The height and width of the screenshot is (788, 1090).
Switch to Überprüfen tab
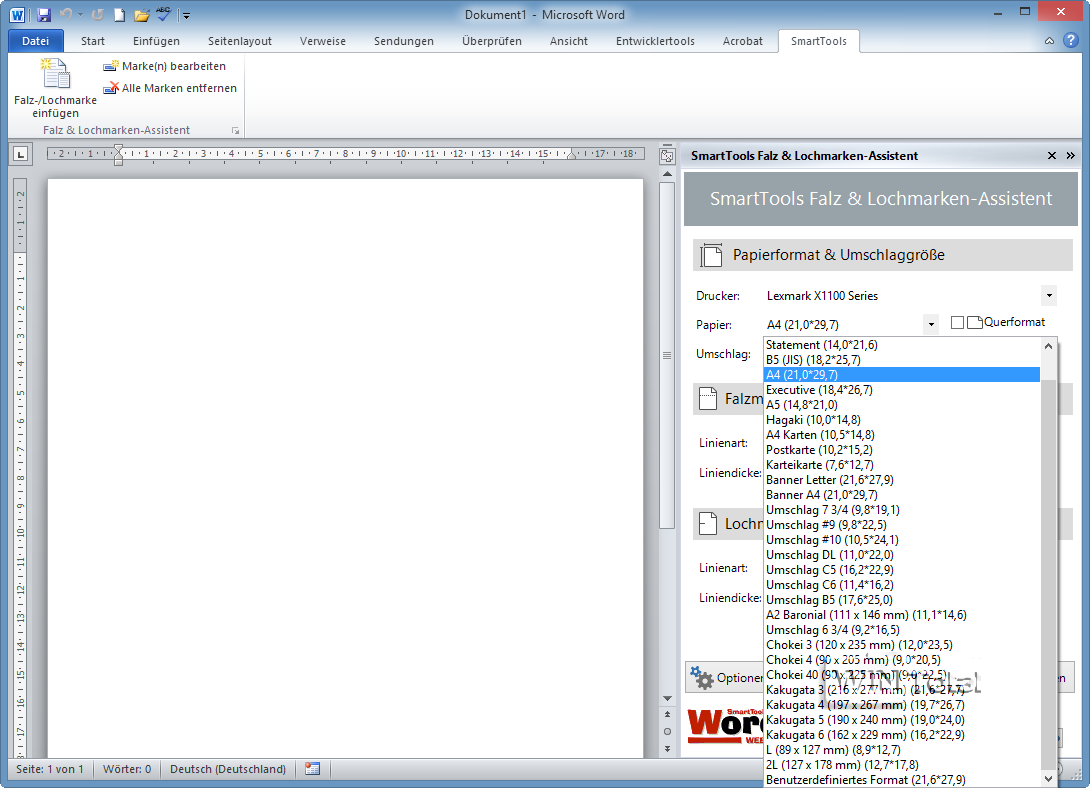coord(491,41)
